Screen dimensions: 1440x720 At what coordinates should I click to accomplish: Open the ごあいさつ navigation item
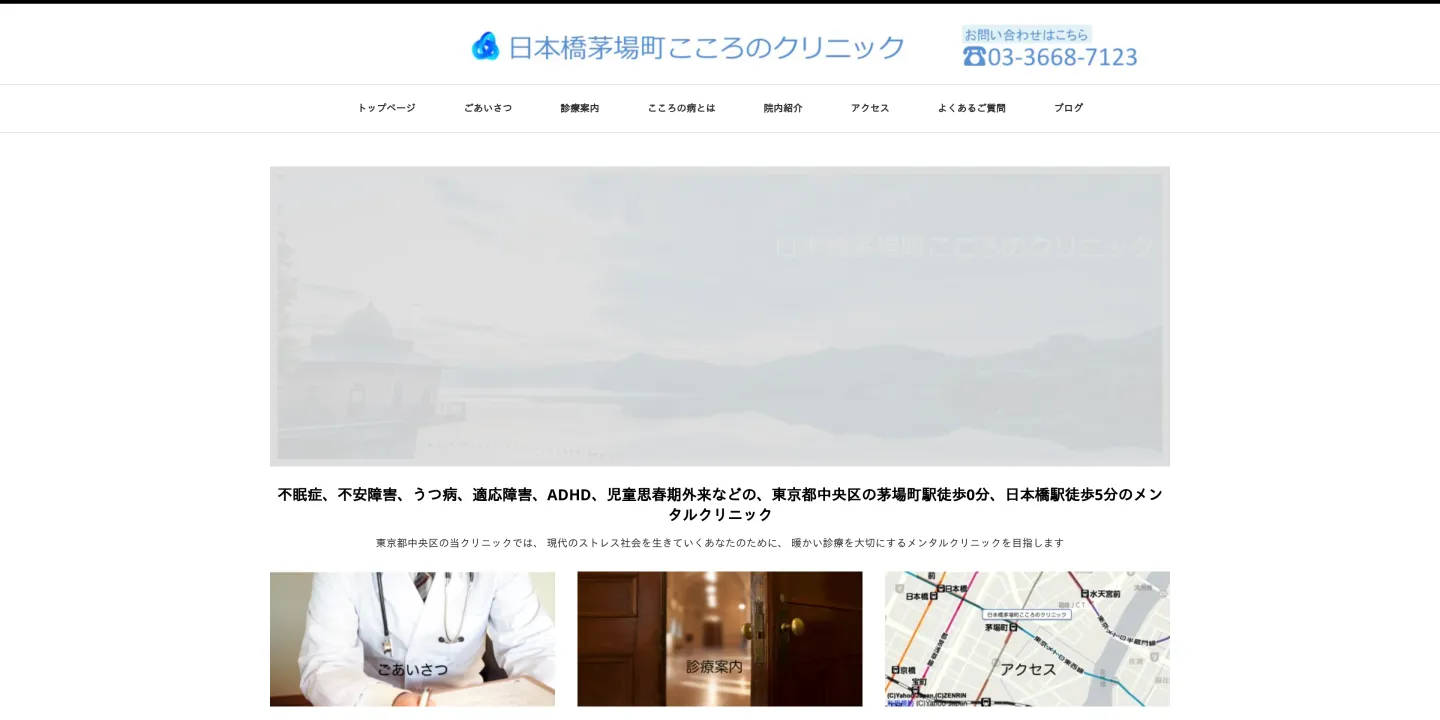coord(488,108)
